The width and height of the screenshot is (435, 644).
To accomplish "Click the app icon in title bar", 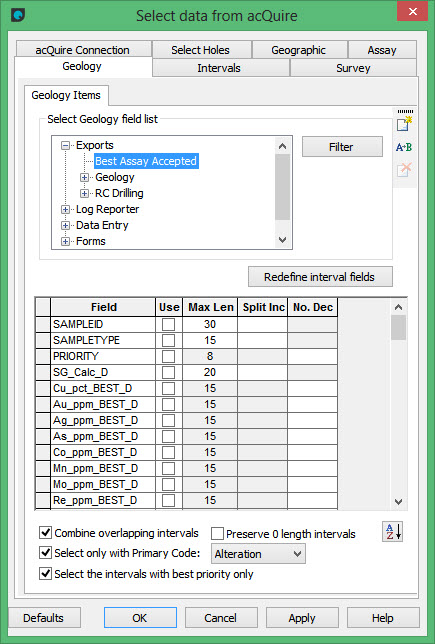I will pyautogui.click(x=18, y=16).
